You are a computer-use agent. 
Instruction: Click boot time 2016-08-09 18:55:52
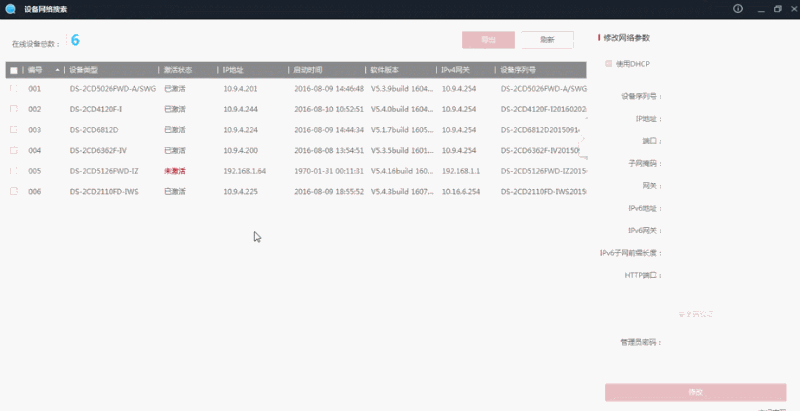coord(329,192)
